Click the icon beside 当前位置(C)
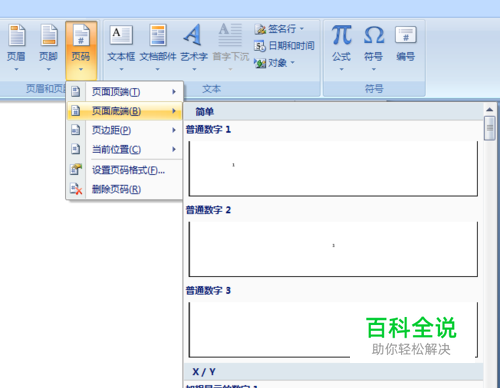The height and width of the screenshot is (388, 500). point(76,149)
